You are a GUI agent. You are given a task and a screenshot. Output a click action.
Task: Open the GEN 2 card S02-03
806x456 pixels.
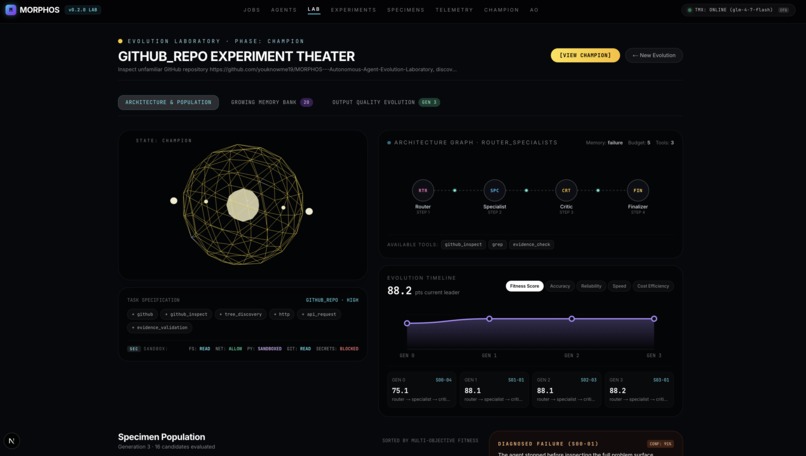click(566, 390)
